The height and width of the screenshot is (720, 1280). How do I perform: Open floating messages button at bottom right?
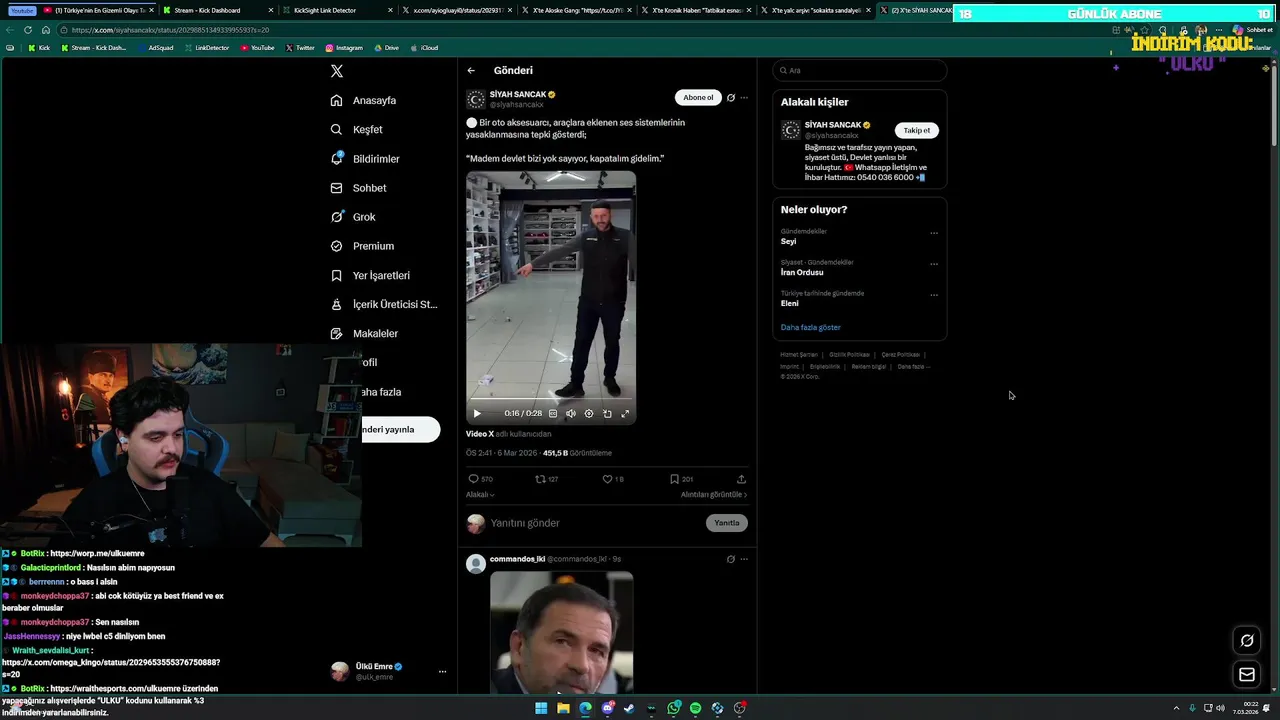click(x=1247, y=675)
